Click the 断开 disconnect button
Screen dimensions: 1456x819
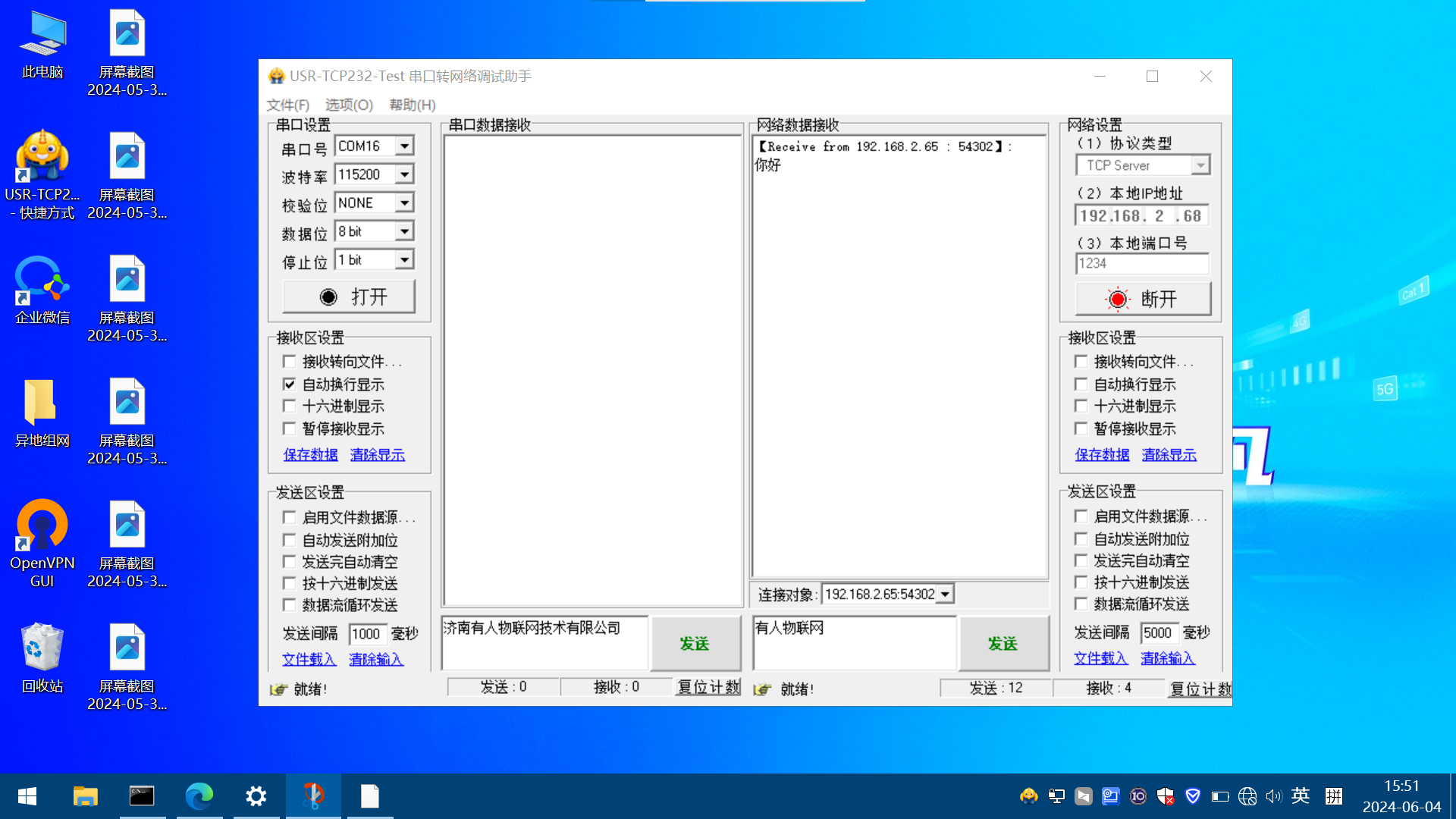pyautogui.click(x=1143, y=299)
